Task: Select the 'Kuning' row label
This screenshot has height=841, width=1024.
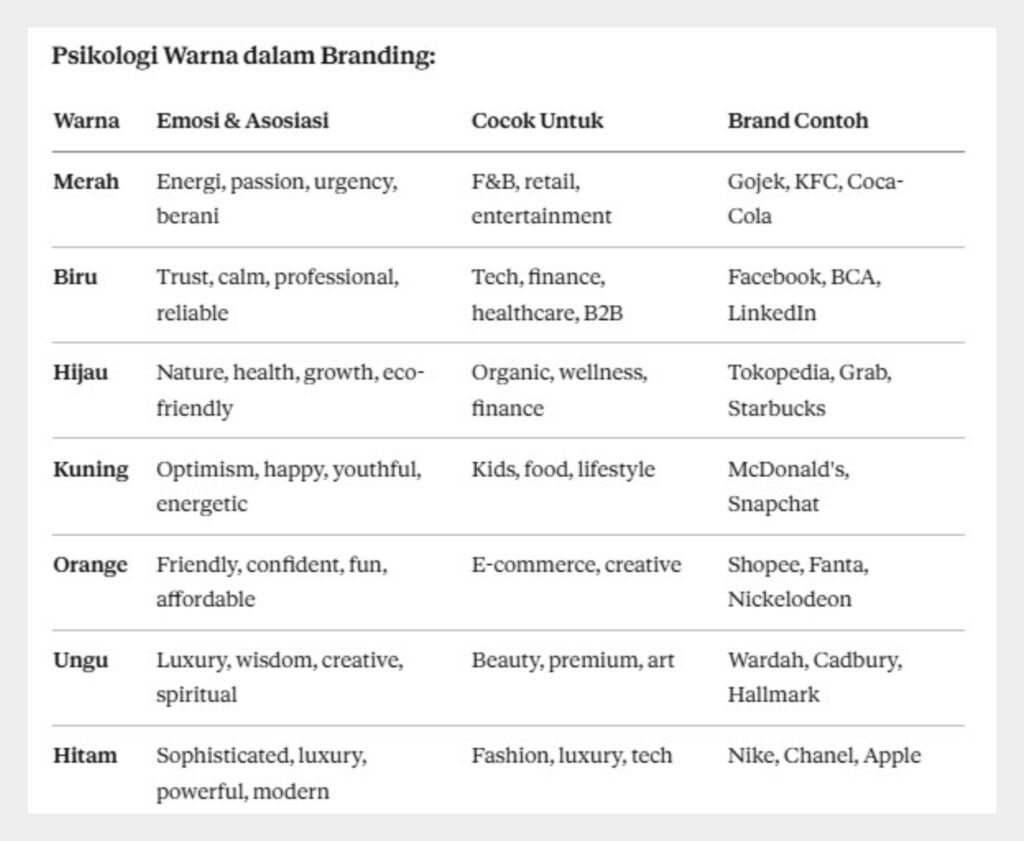Action: point(91,469)
